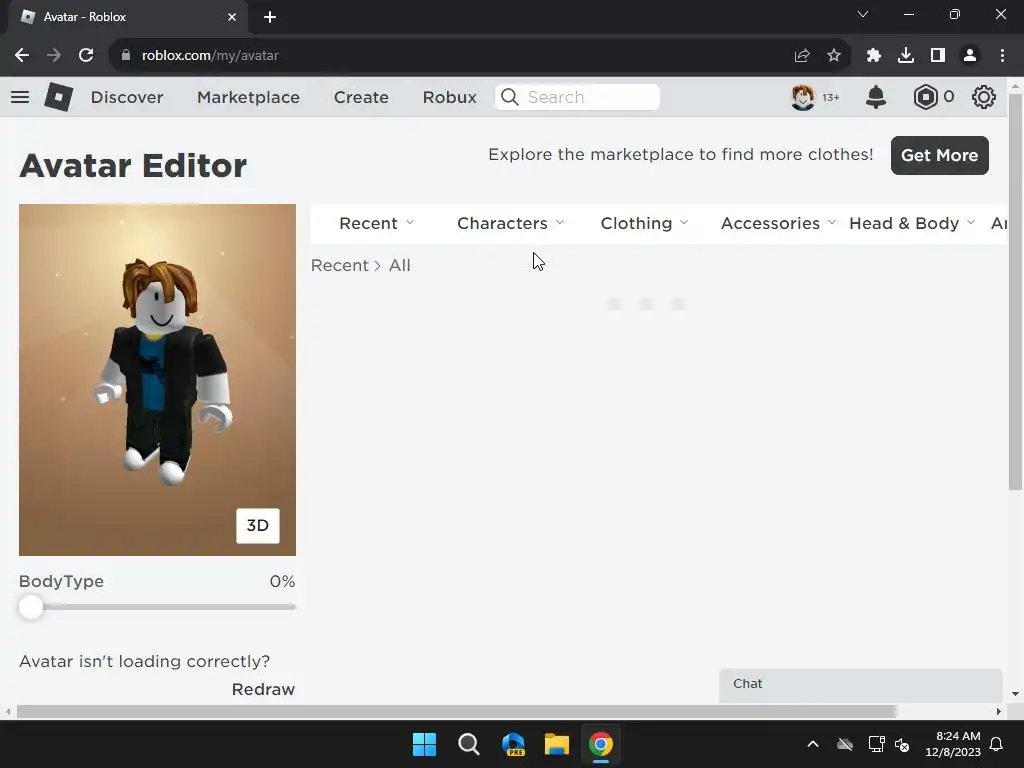Image resolution: width=1024 pixels, height=768 pixels.
Task: Click the All breadcrumb
Action: [x=400, y=266]
